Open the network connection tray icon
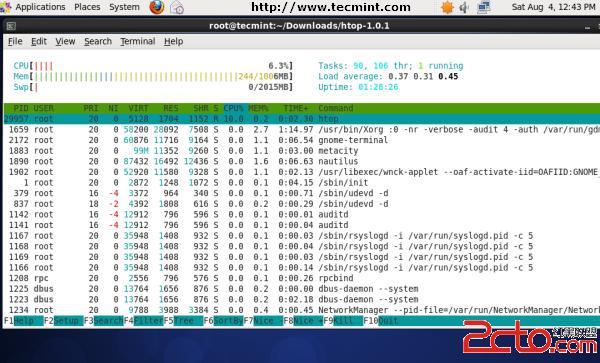 [484, 7]
